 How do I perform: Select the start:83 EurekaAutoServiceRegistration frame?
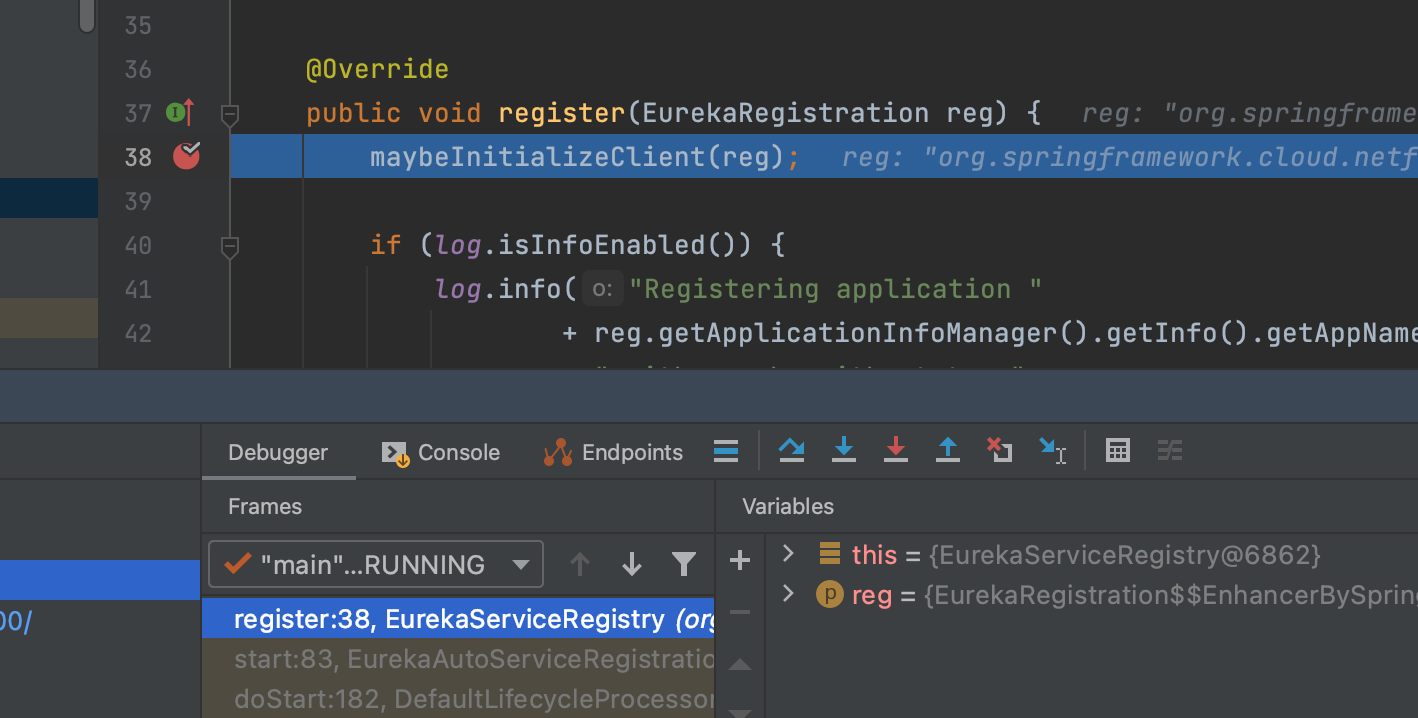[x=460, y=659]
